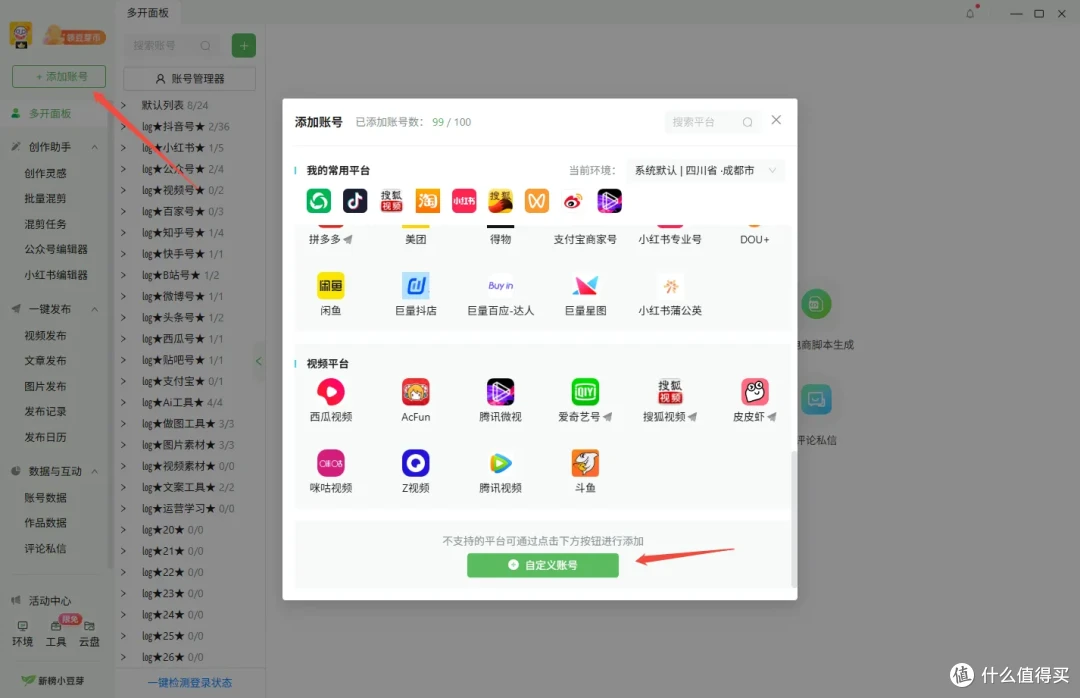Close the 添加账号 dialog

coord(776,120)
